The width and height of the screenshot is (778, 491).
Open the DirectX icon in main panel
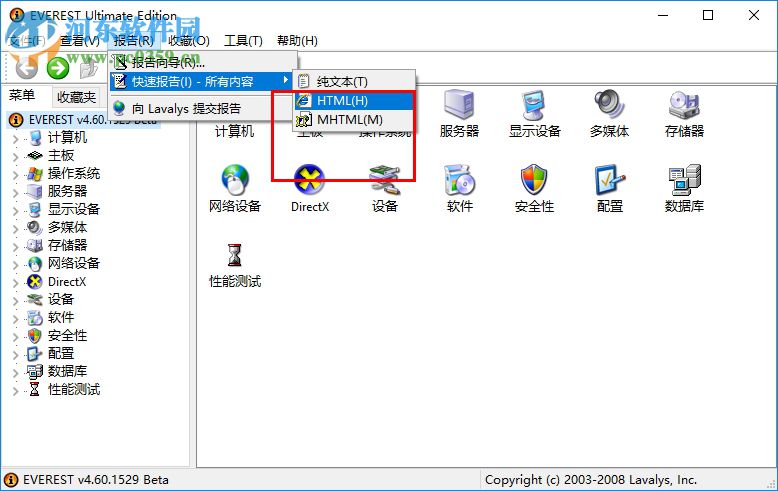pos(310,180)
